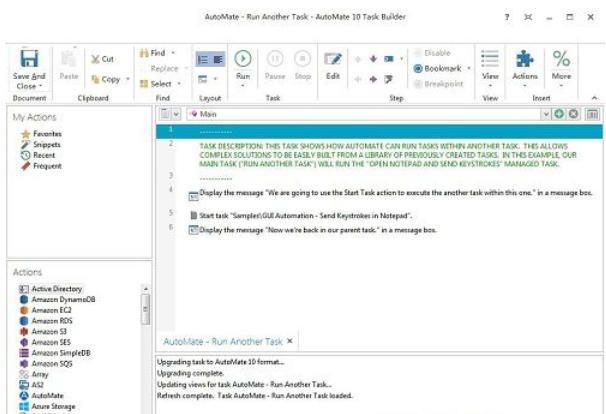Screen dimensions: 606x414
Task: Close the Run Another Task tab
Action: pos(290,341)
